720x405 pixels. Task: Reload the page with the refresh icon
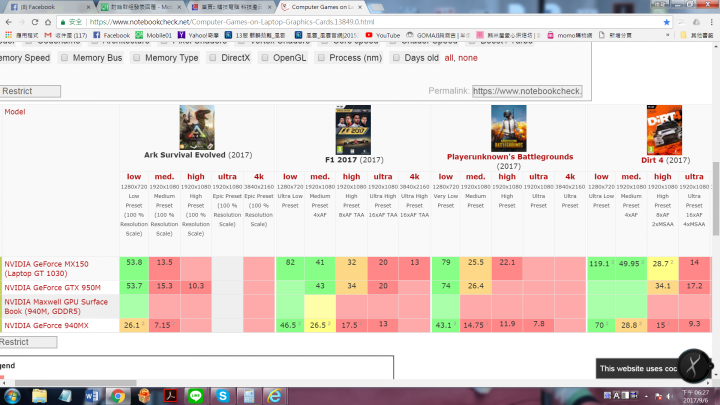tap(34, 22)
